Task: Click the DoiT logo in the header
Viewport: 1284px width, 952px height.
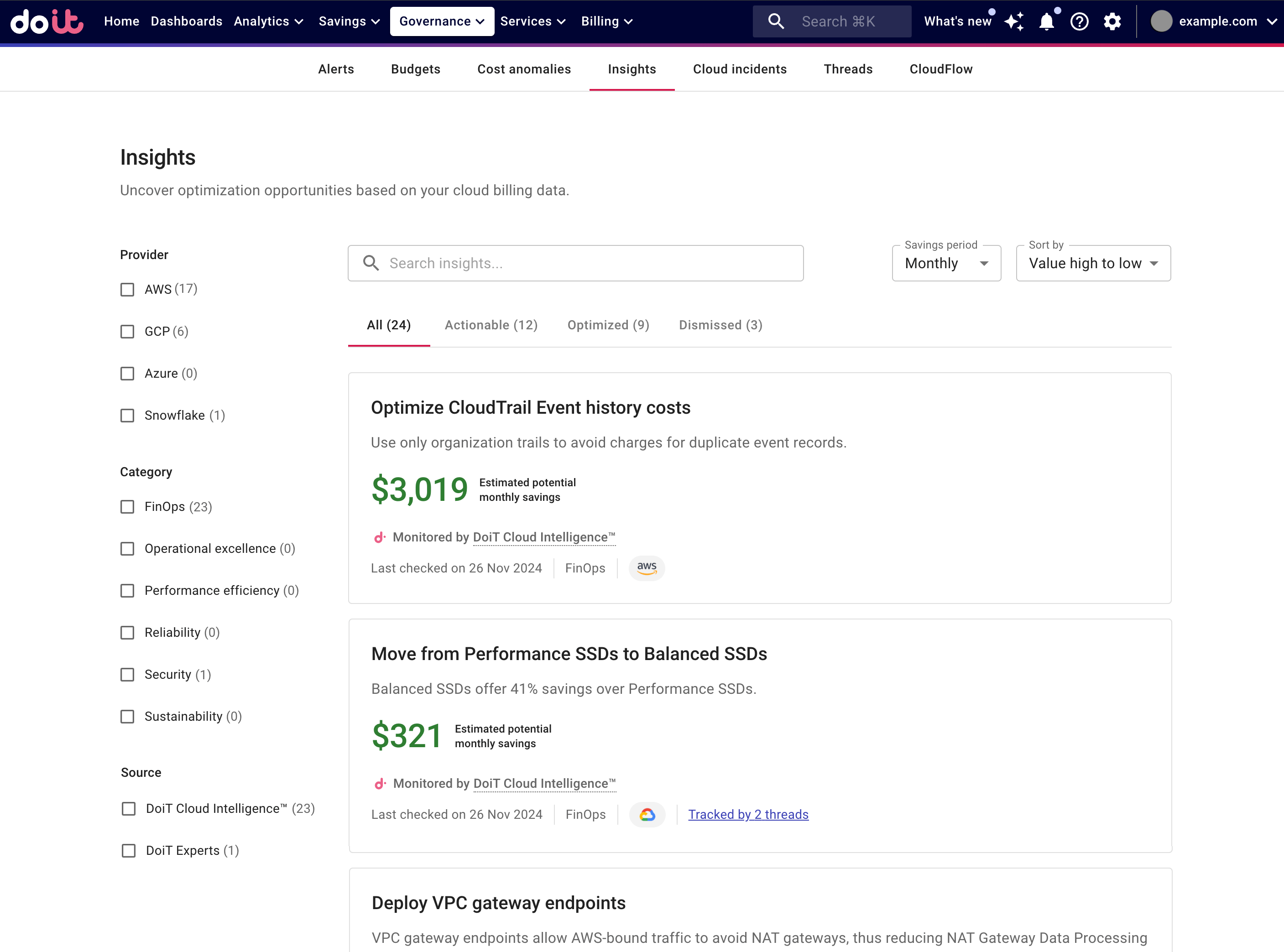Action: click(47, 21)
